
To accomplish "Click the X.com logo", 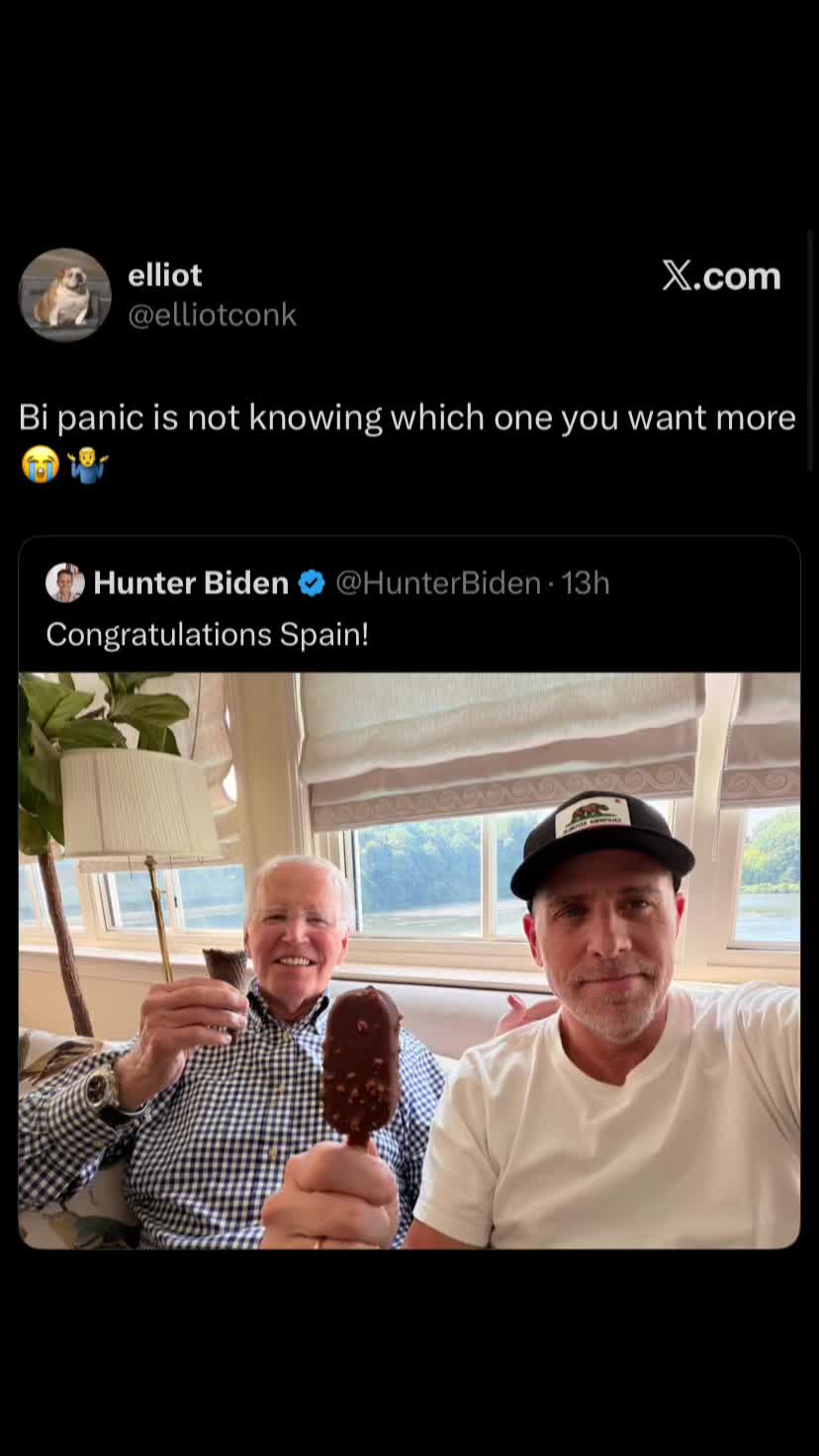I will pyautogui.click(x=721, y=276).
